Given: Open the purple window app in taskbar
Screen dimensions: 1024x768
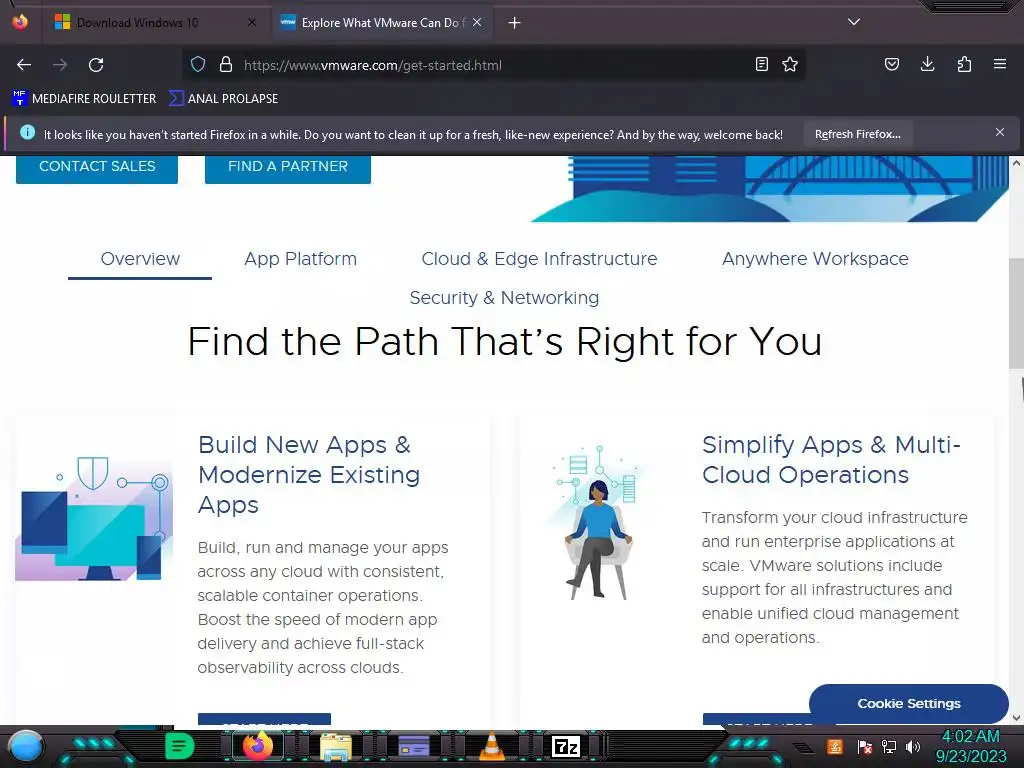Looking at the screenshot, I should 414,746.
